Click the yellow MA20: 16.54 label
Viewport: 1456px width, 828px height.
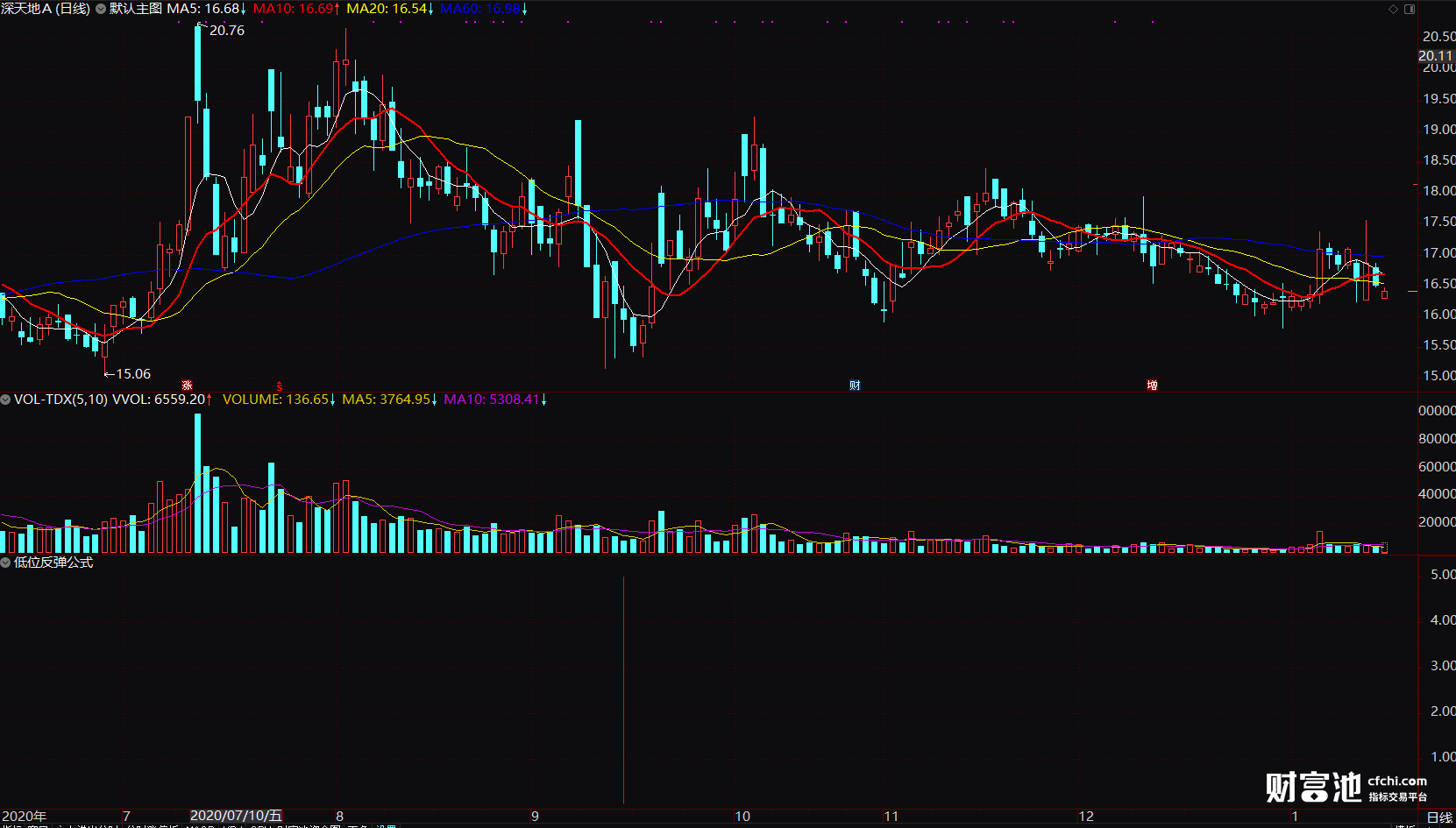click(391, 9)
